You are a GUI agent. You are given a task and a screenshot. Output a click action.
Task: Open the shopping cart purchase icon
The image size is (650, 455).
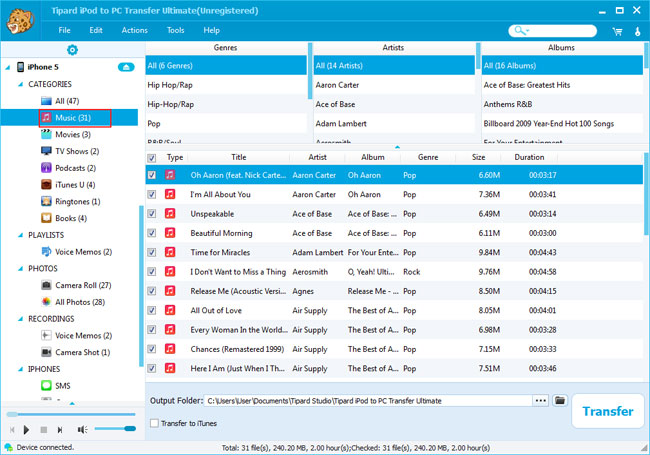point(617,31)
